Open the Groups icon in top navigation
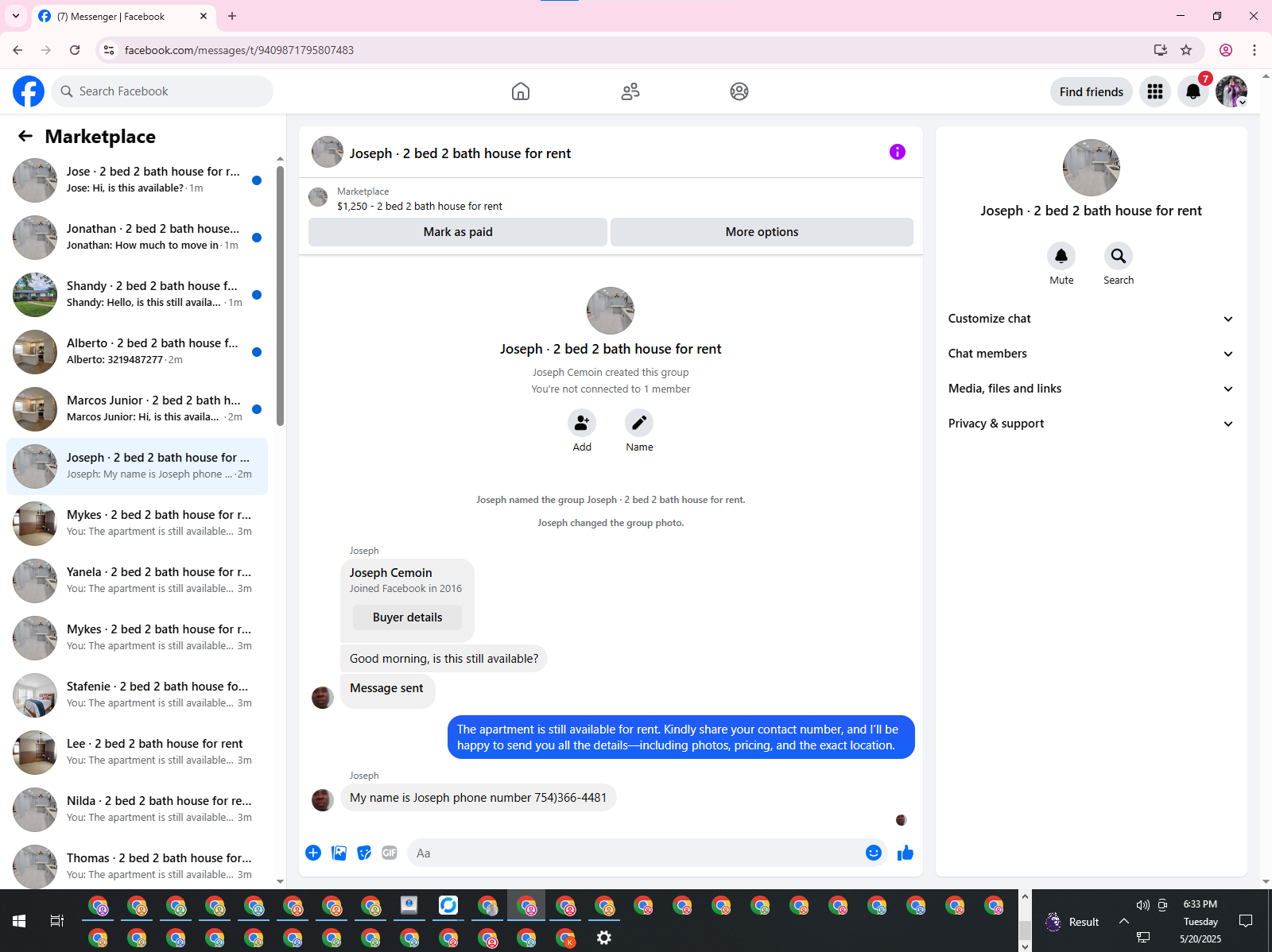Image resolution: width=1272 pixels, height=952 pixels. (x=739, y=91)
